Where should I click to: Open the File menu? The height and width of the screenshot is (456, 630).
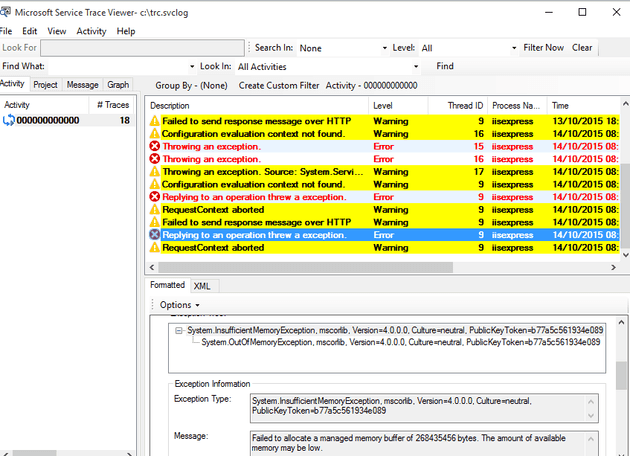[x=6, y=31]
